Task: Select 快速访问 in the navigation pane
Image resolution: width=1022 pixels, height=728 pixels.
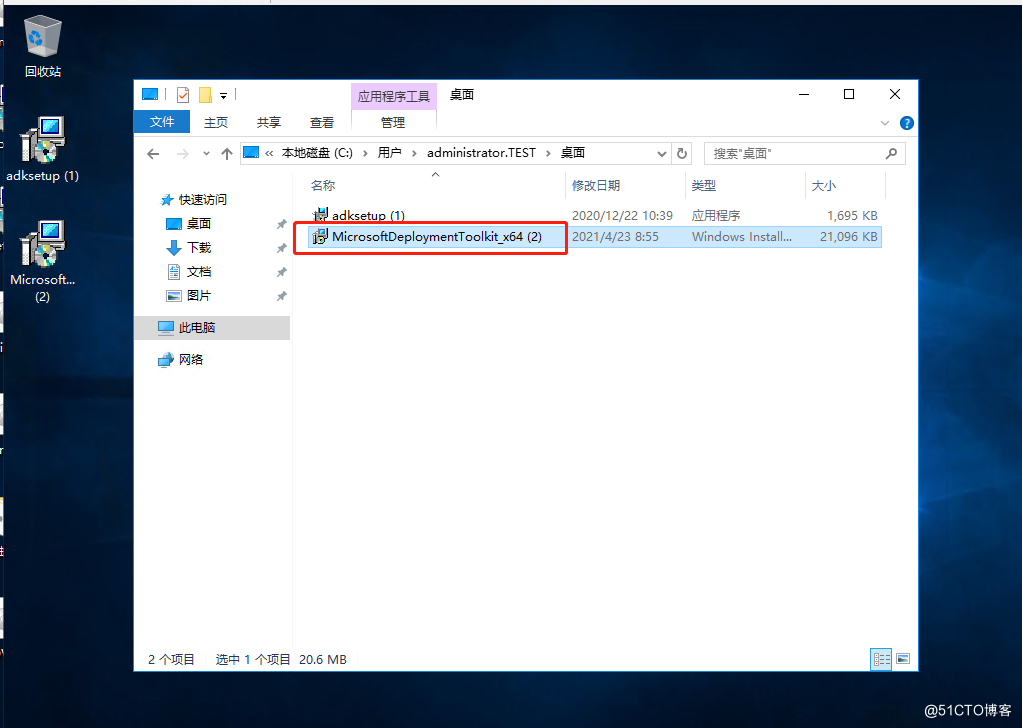Action: 203,199
